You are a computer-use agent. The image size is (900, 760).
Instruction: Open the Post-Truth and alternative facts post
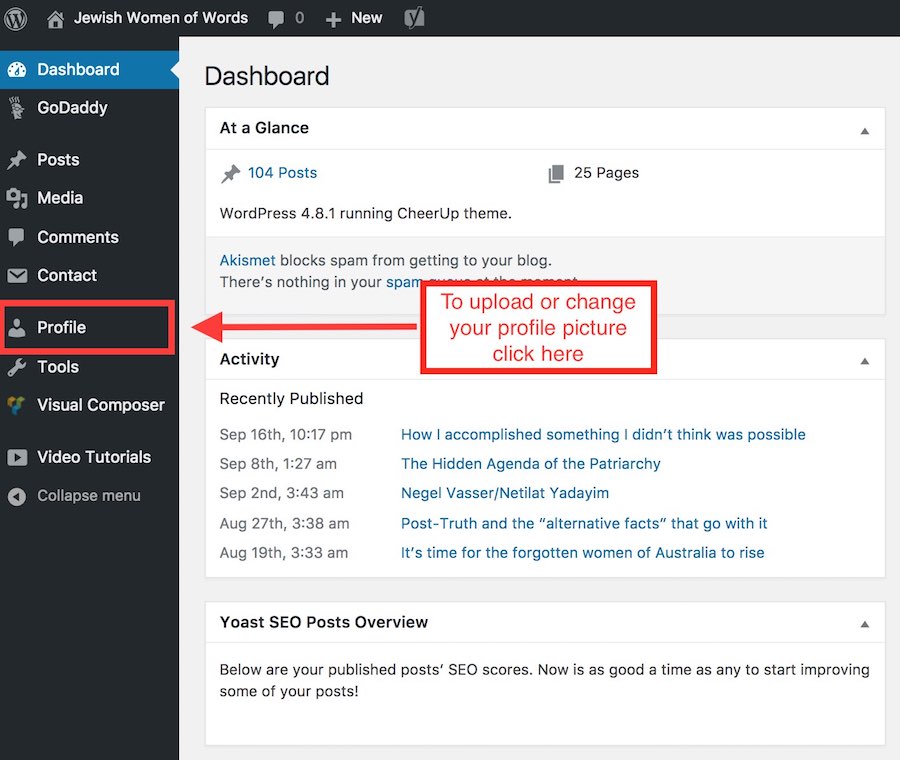(584, 524)
